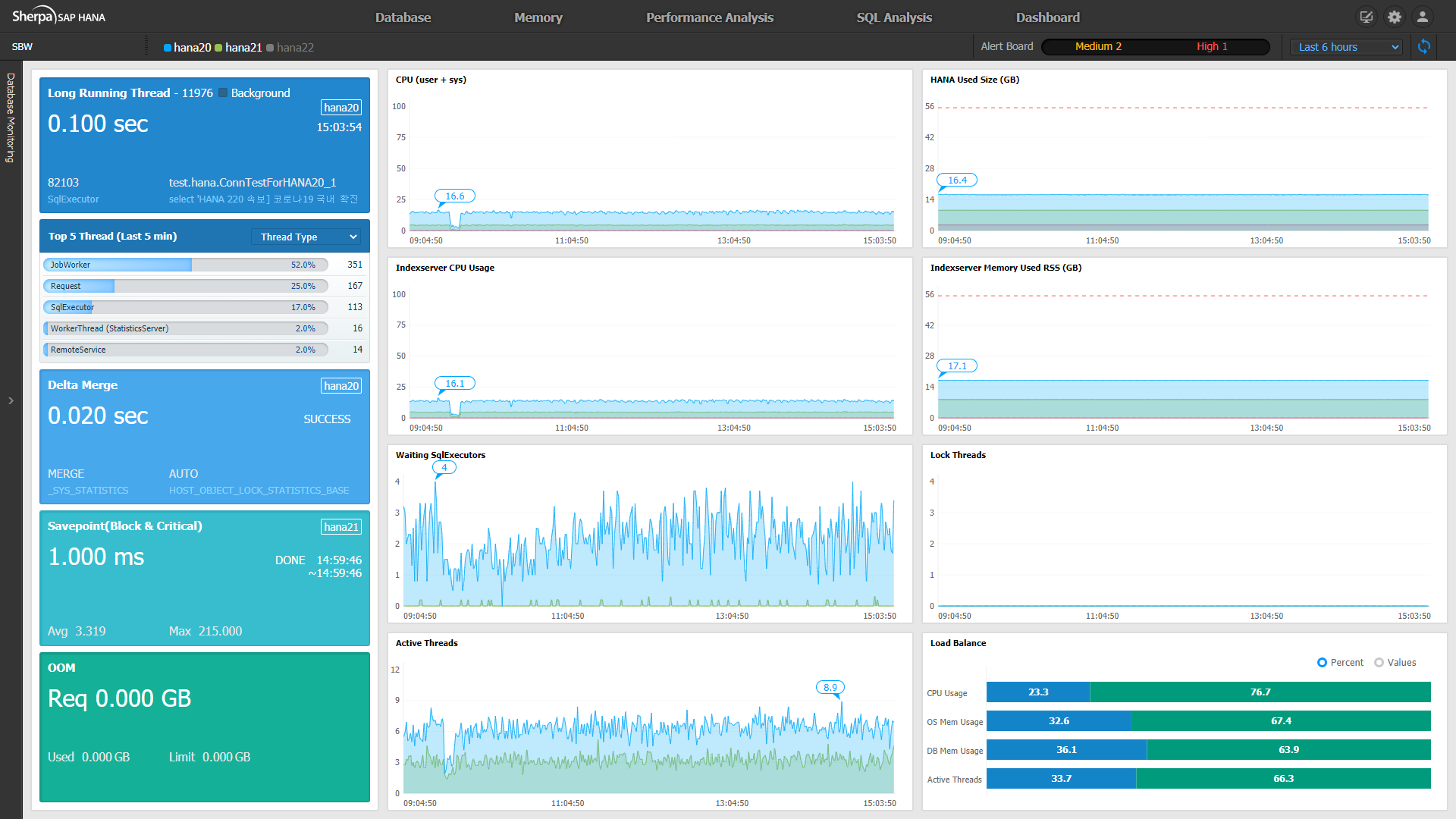The width and height of the screenshot is (1456, 819).
Task: Click the monitor edit icon in header
Action: point(1367,17)
